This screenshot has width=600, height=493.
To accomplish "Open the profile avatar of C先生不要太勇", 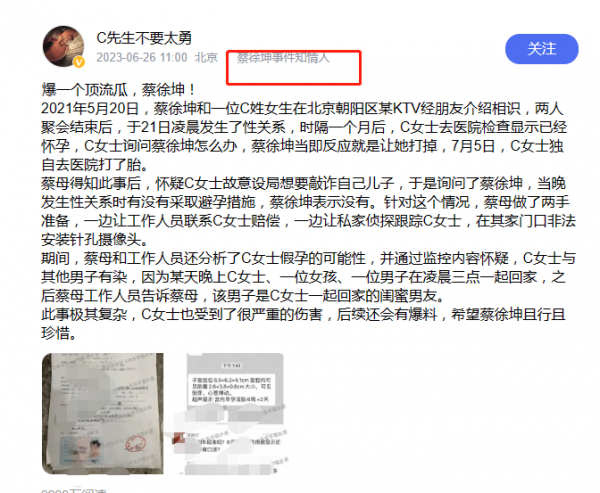I will click(64, 46).
